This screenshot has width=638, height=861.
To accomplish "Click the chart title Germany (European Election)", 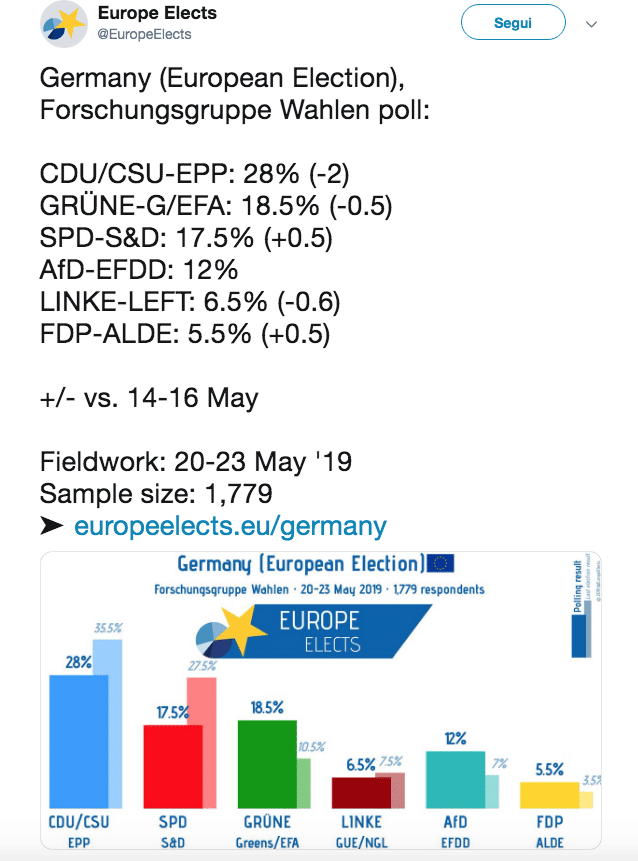I will 300,565.
